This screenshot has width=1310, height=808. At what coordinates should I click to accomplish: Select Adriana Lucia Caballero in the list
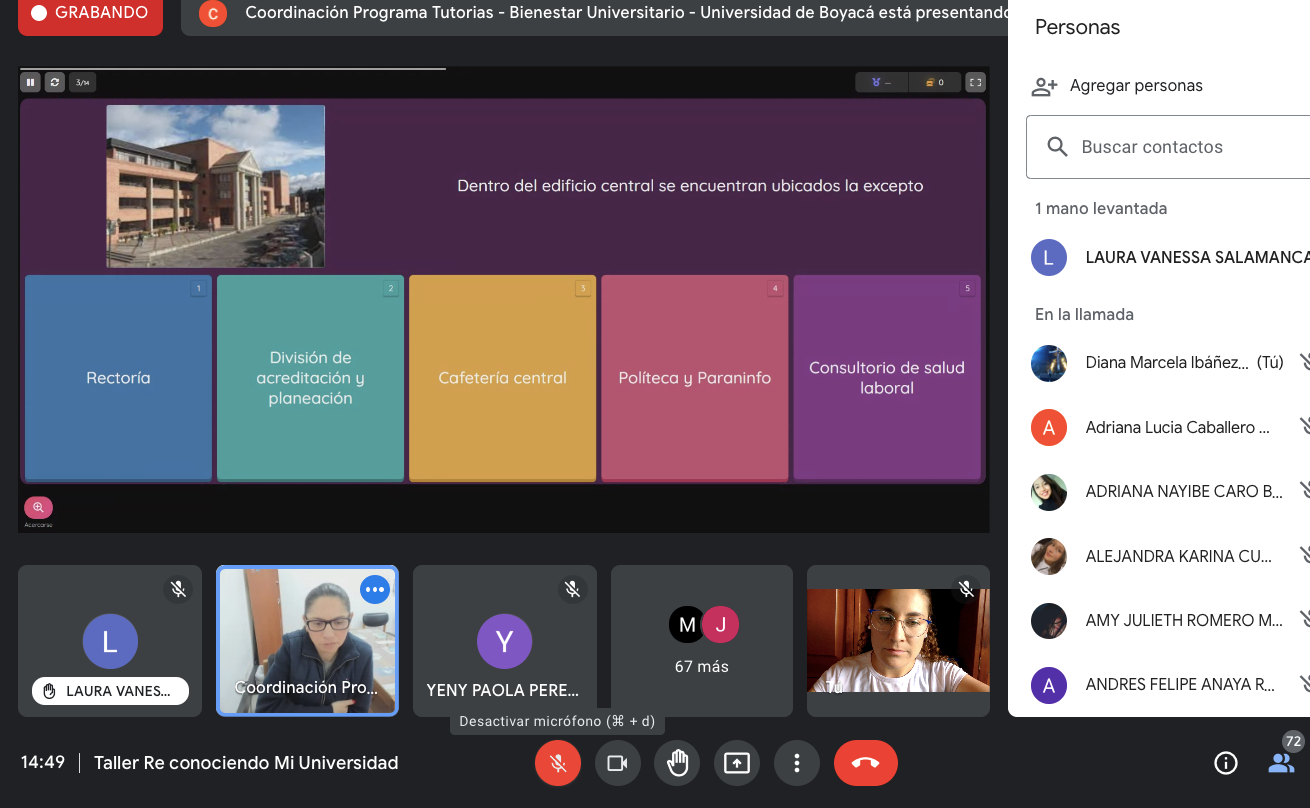coord(1176,428)
